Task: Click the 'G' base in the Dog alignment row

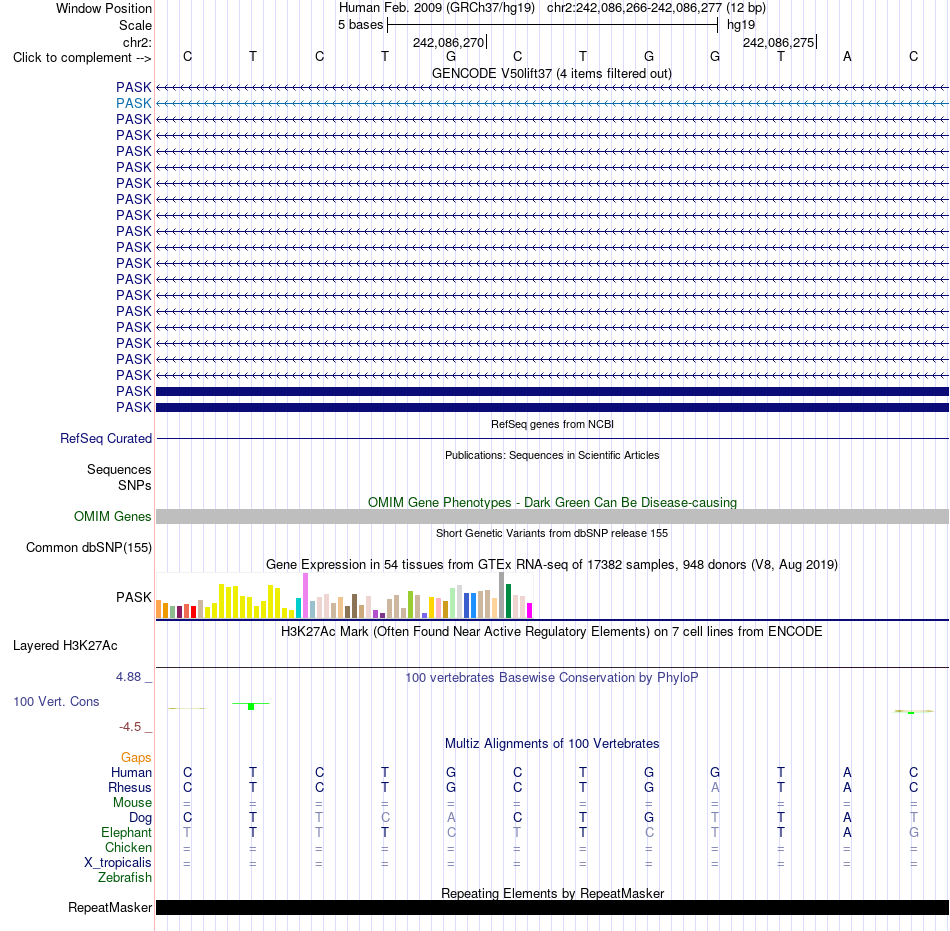Action: click(x=649, y=817)
